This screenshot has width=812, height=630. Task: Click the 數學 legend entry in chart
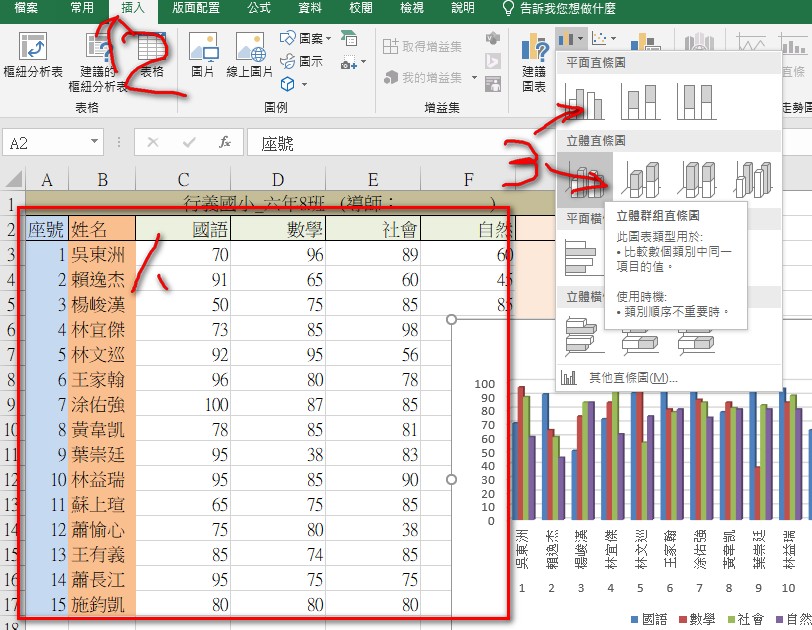pyautogui.click(x=697, y=619)
